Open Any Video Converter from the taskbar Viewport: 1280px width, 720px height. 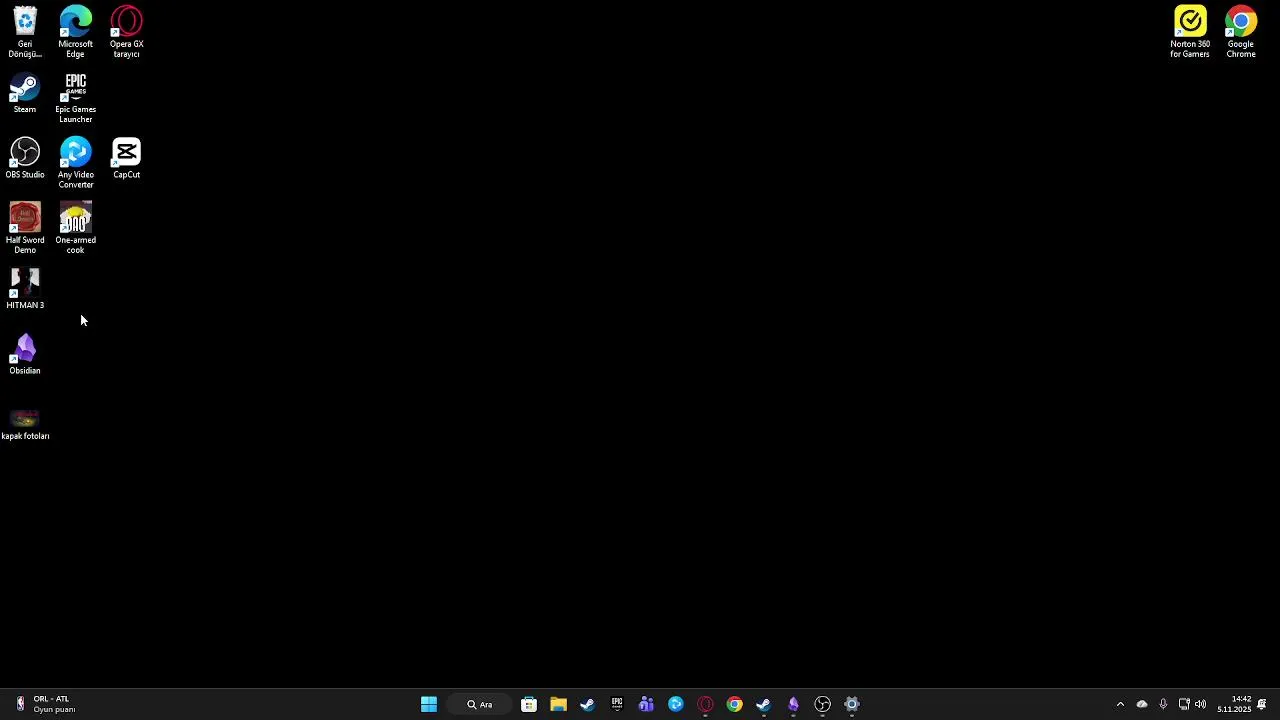(x=676, y=704)
